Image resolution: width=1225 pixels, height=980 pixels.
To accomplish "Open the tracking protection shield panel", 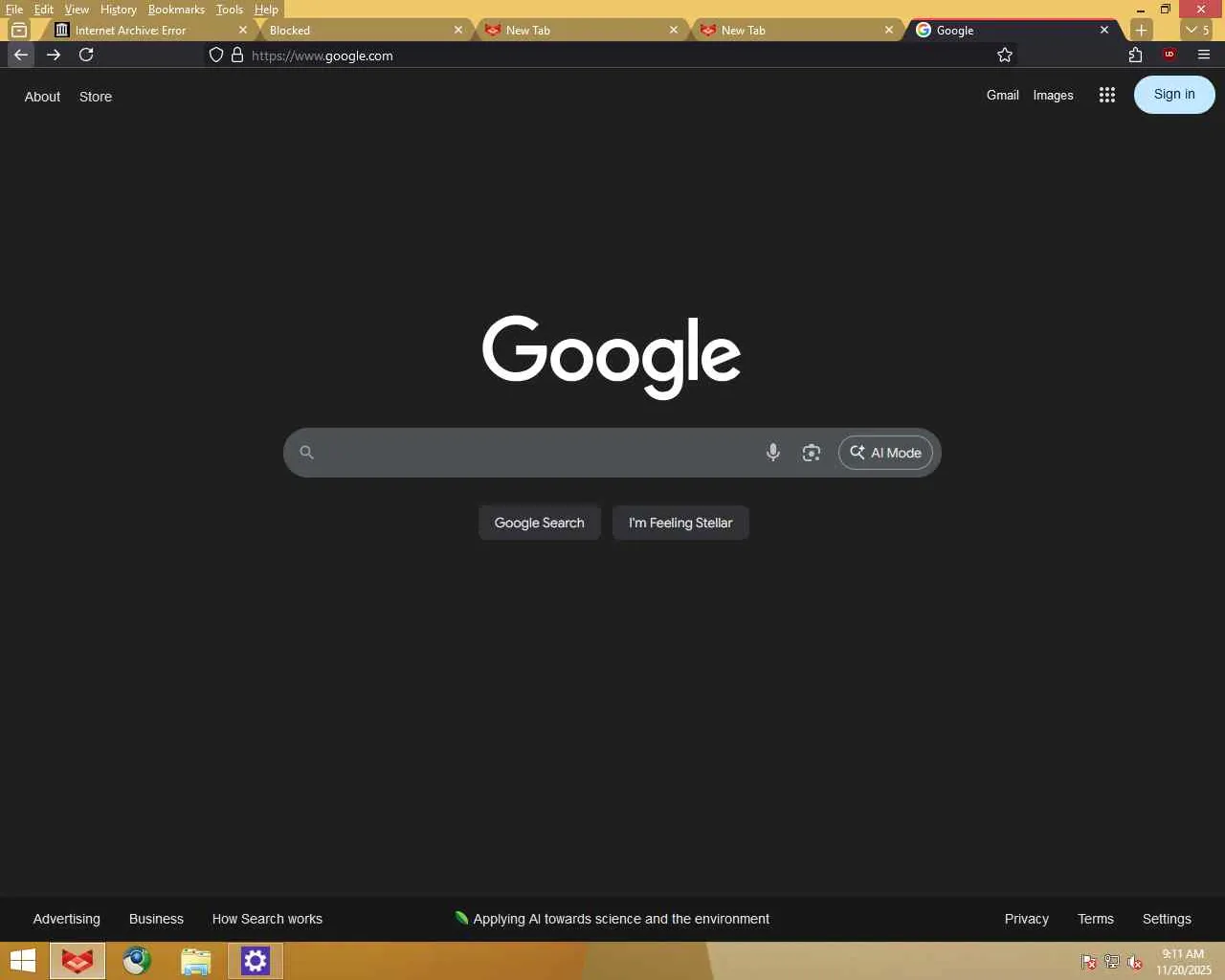I will (216, 55).
